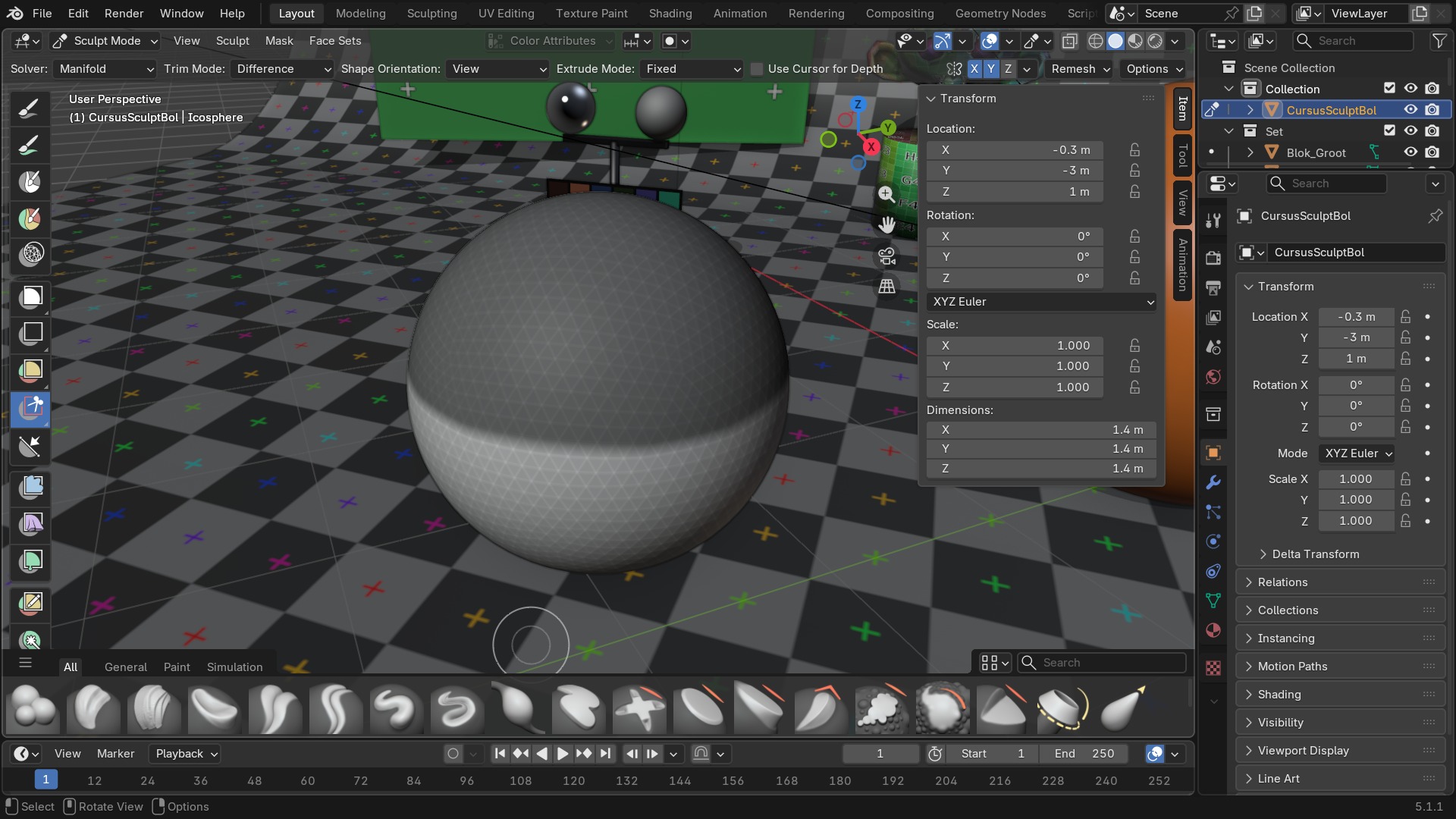Uncheck the Set collection checkbox
This screenshot has width=1456, height=819.
coord(1389,131)
